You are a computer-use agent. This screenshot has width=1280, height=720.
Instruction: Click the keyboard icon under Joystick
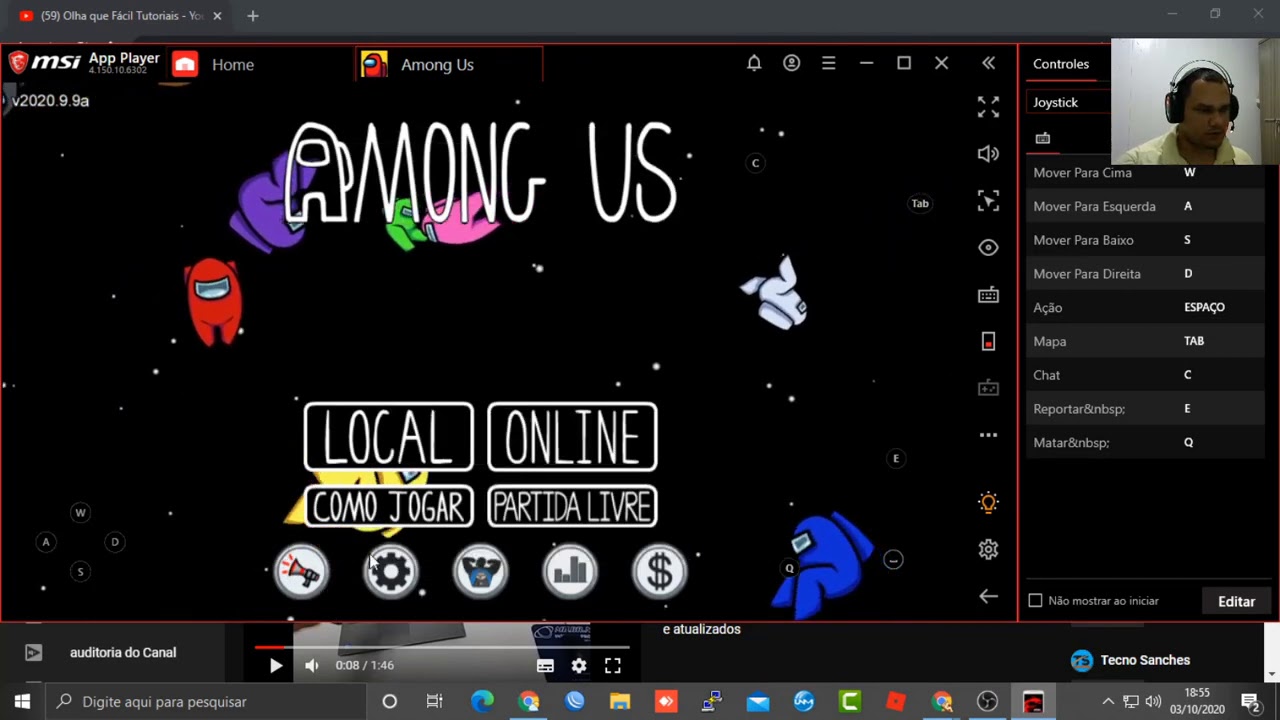(1043, 138)
